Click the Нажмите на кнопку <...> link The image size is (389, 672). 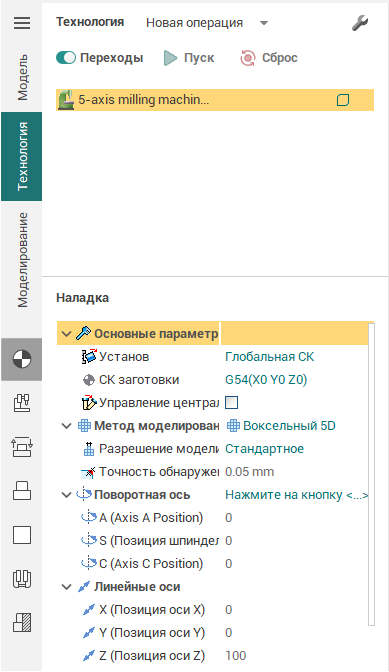296,495
